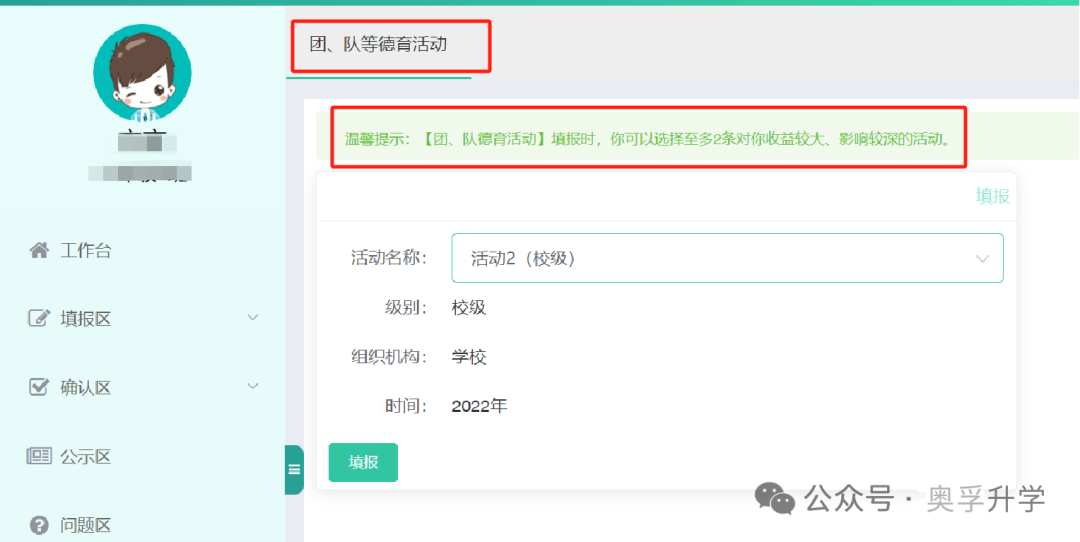Click the green 温馨提示 banner text
The height and width of the screenshot is (542, 1080).
pyautogui.click(x=647, y=139)
